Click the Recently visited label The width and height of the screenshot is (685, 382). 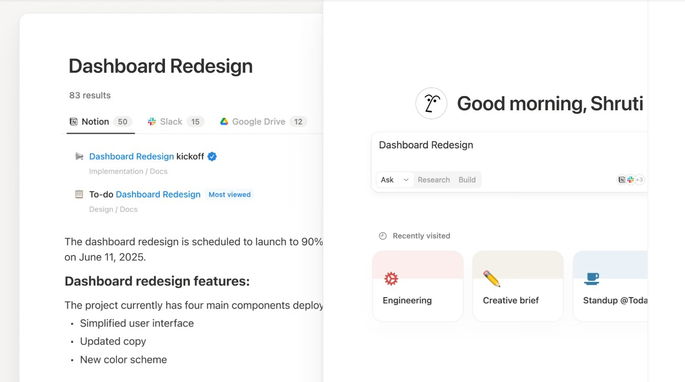click(x=421, y=236)
